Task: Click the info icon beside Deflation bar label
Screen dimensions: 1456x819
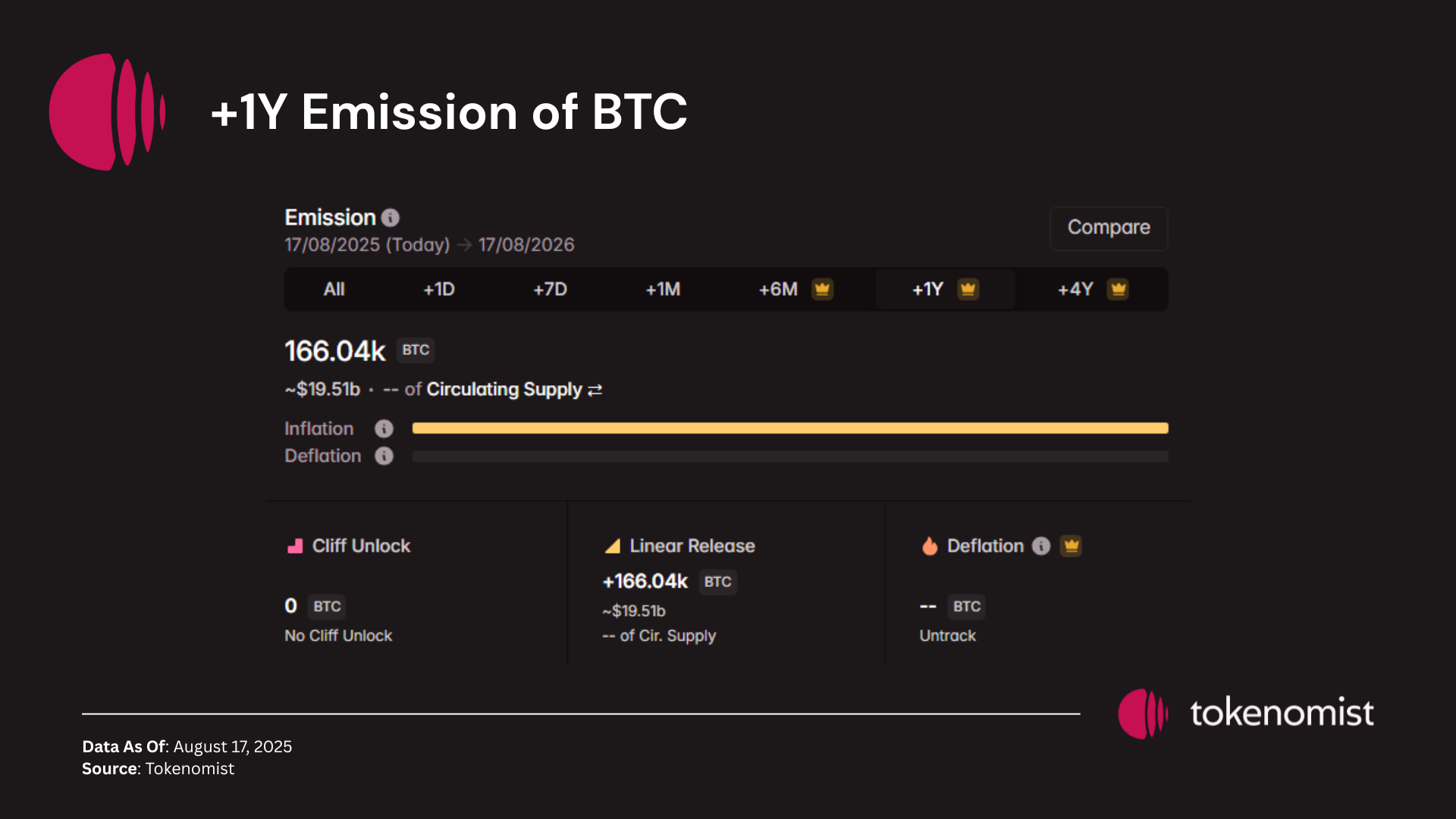Action: pos(384,457)
